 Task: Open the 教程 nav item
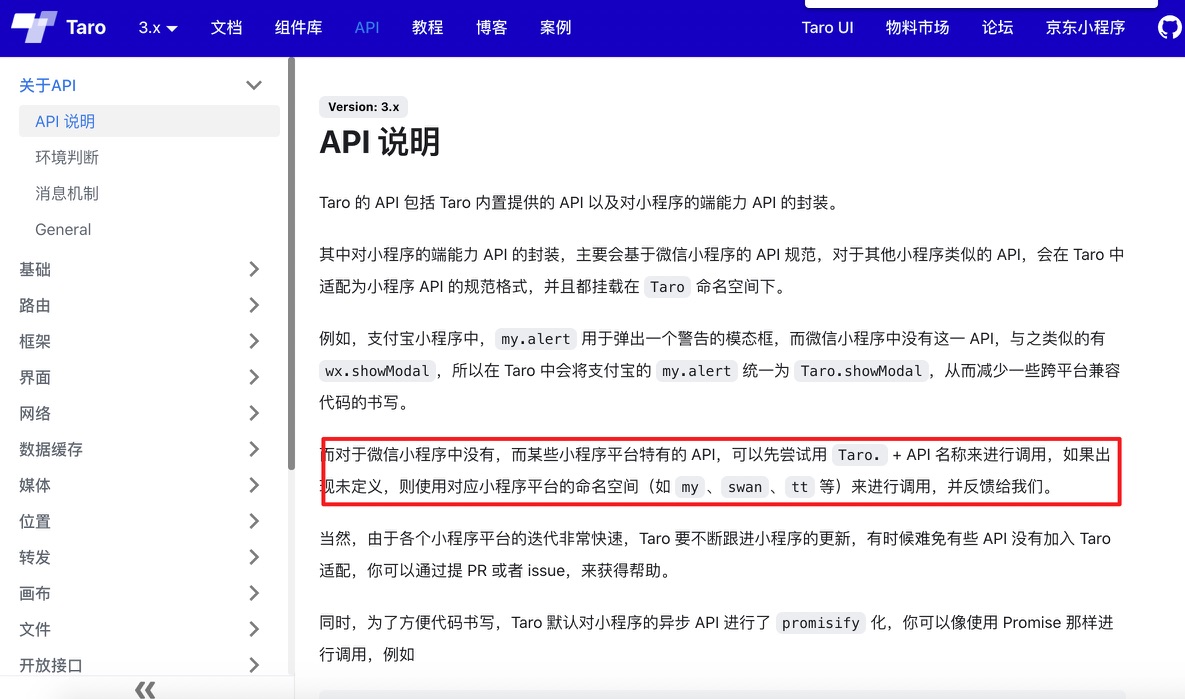click(427, 28)
